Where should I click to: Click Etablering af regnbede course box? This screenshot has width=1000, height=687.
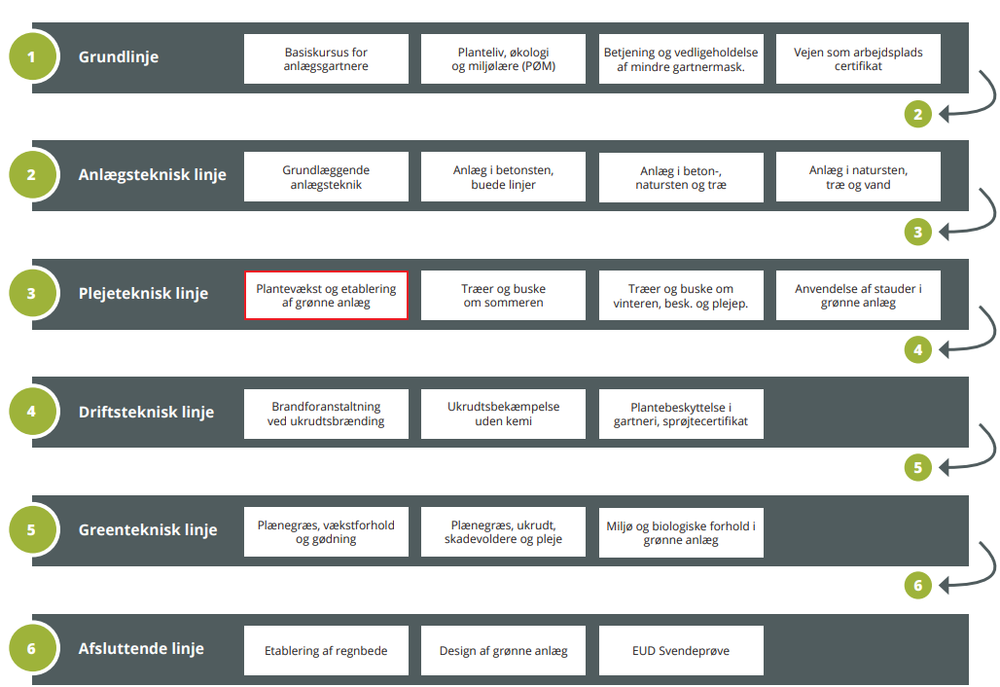tap(326, 651)
